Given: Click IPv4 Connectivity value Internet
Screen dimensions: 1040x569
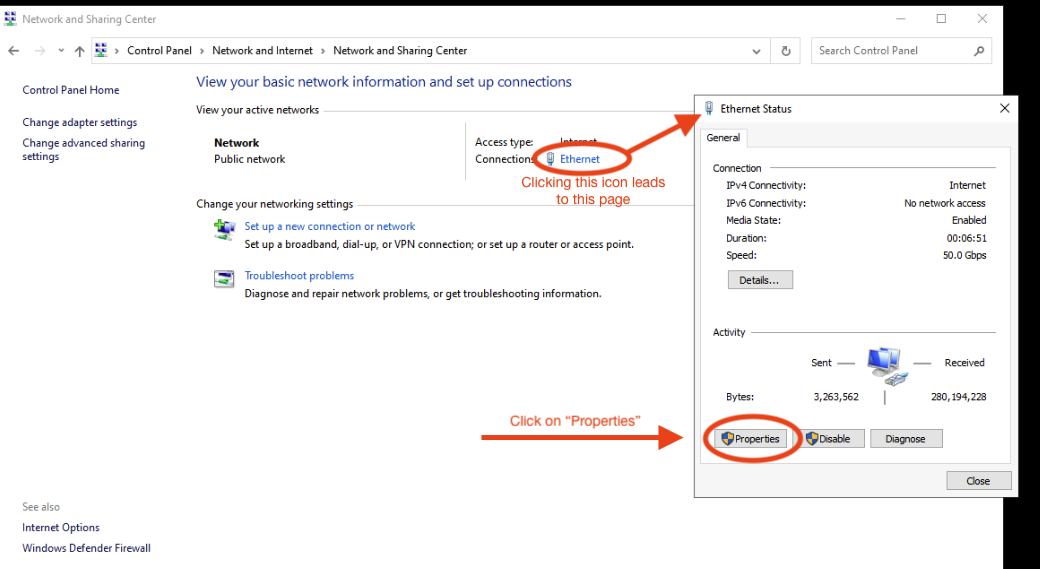Looking at the screenshot, I should [x=967, y=185].
